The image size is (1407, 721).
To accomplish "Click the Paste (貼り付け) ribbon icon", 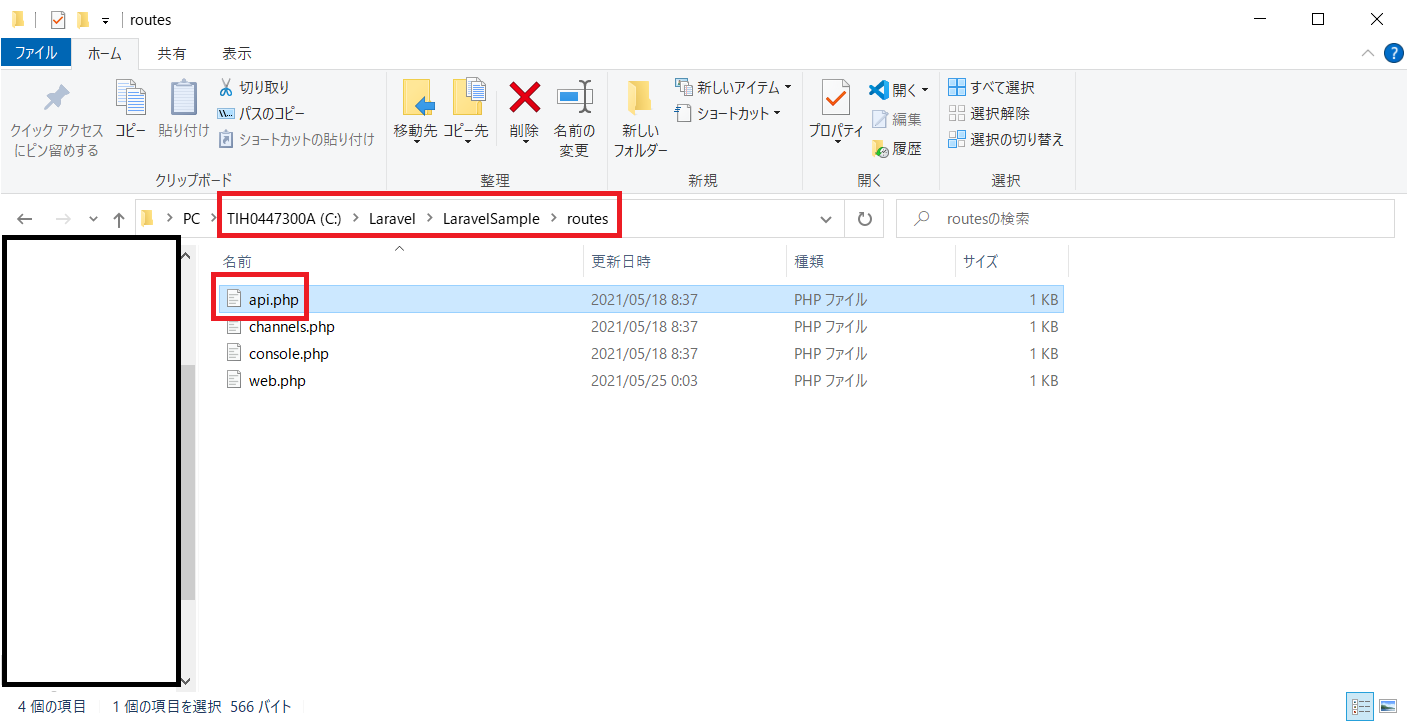I will point(184,98).
